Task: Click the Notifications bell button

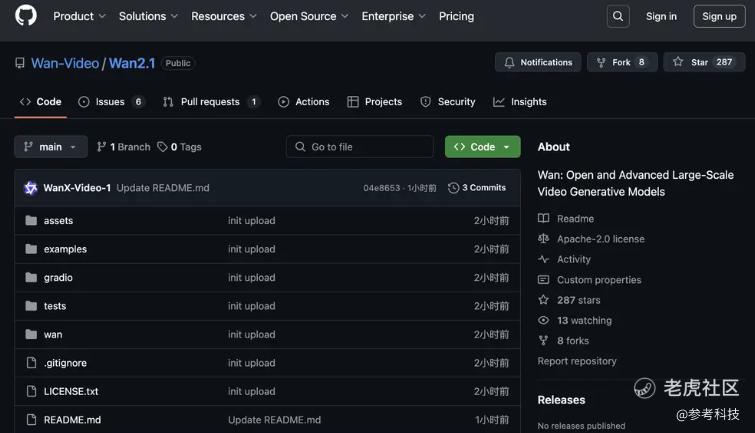Action: 538,62
